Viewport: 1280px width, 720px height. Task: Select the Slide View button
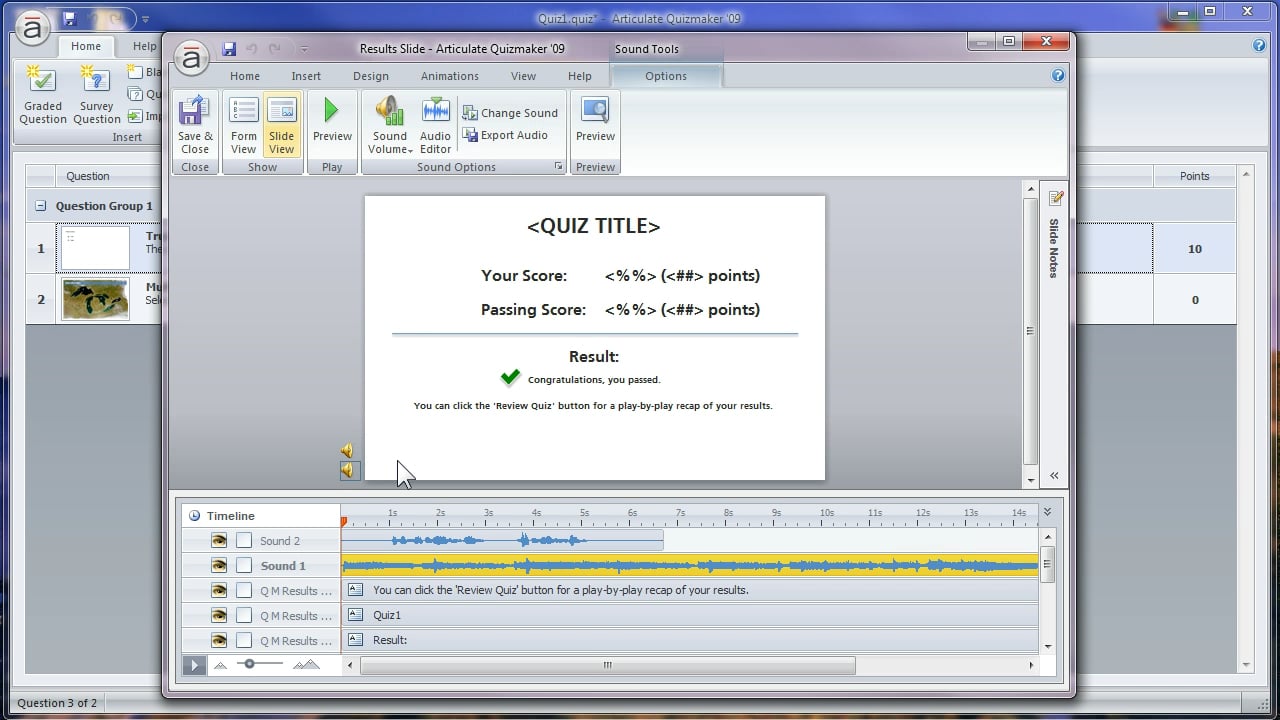tap(282, 126)
